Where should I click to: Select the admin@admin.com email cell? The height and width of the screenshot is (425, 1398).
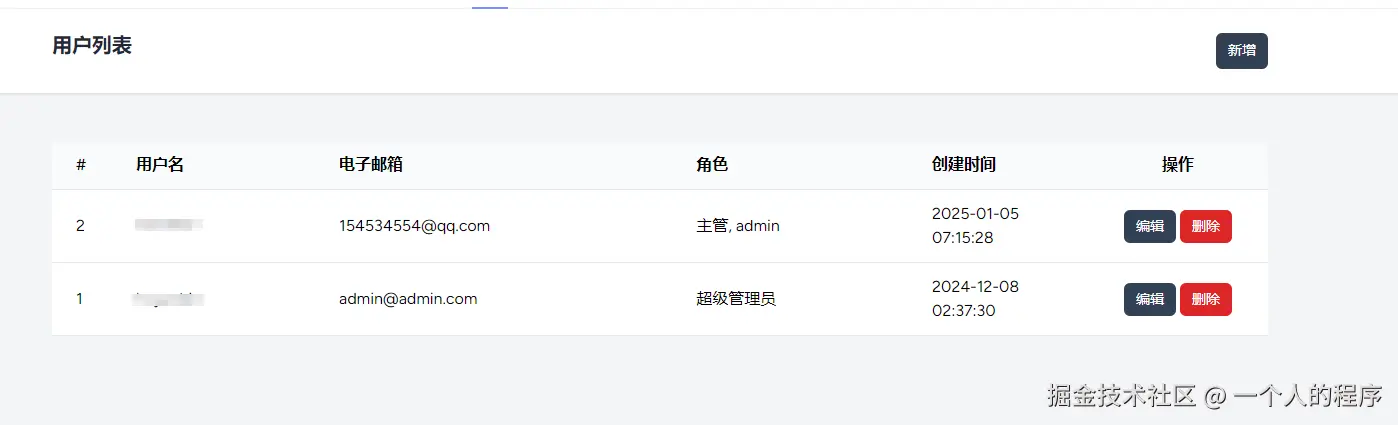(408, 299)
